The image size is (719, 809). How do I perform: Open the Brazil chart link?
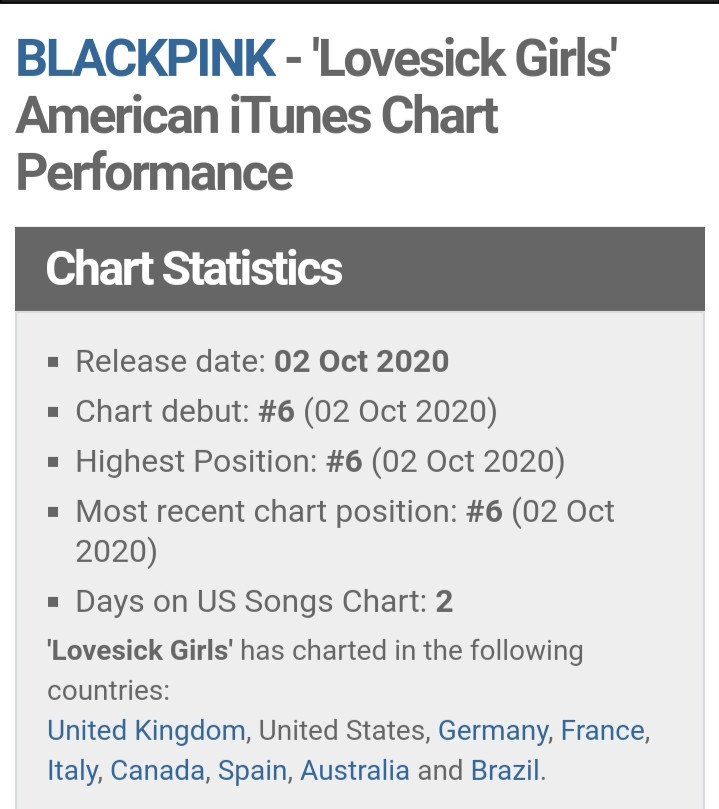505,770
